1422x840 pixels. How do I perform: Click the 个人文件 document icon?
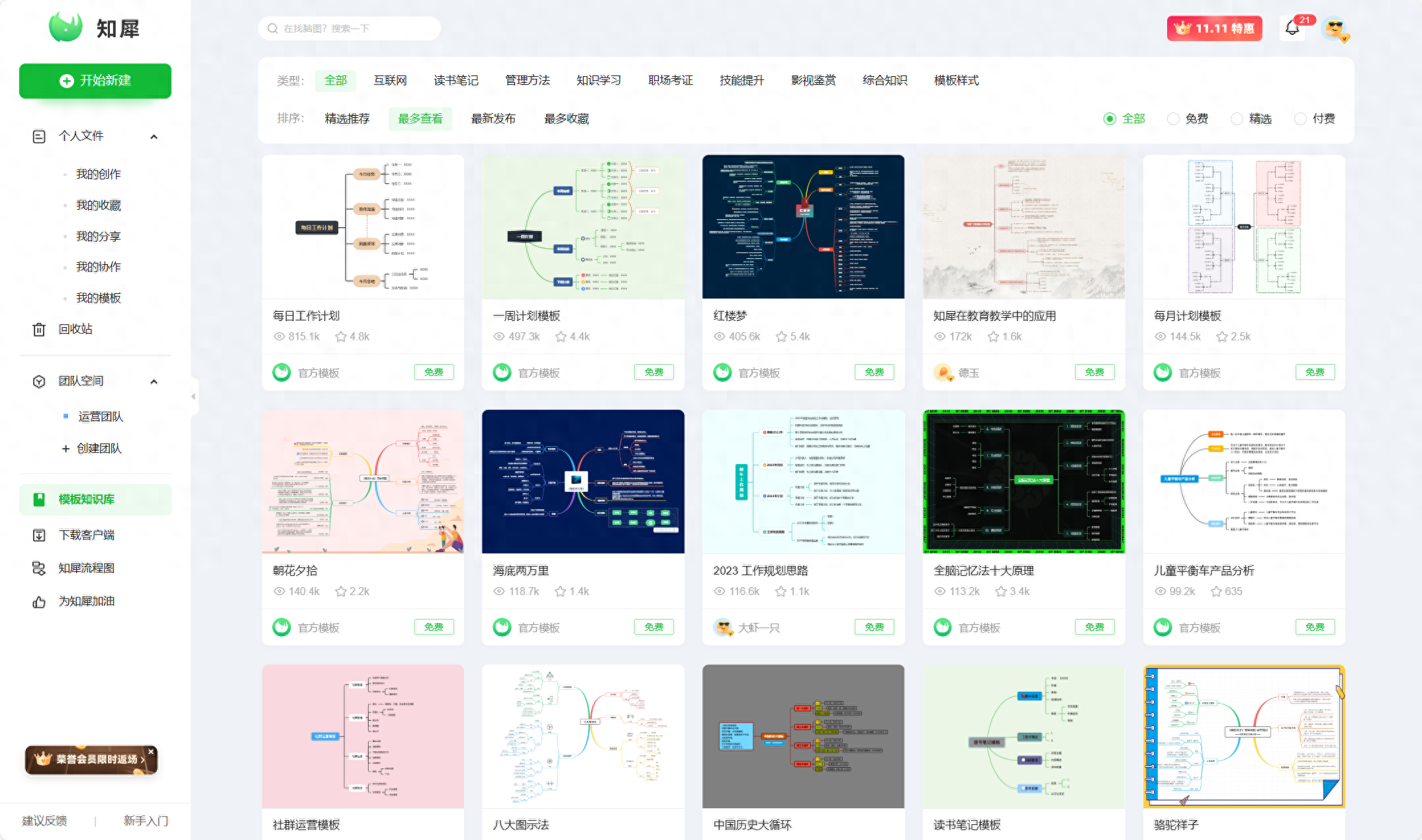[x=39, y=136]
